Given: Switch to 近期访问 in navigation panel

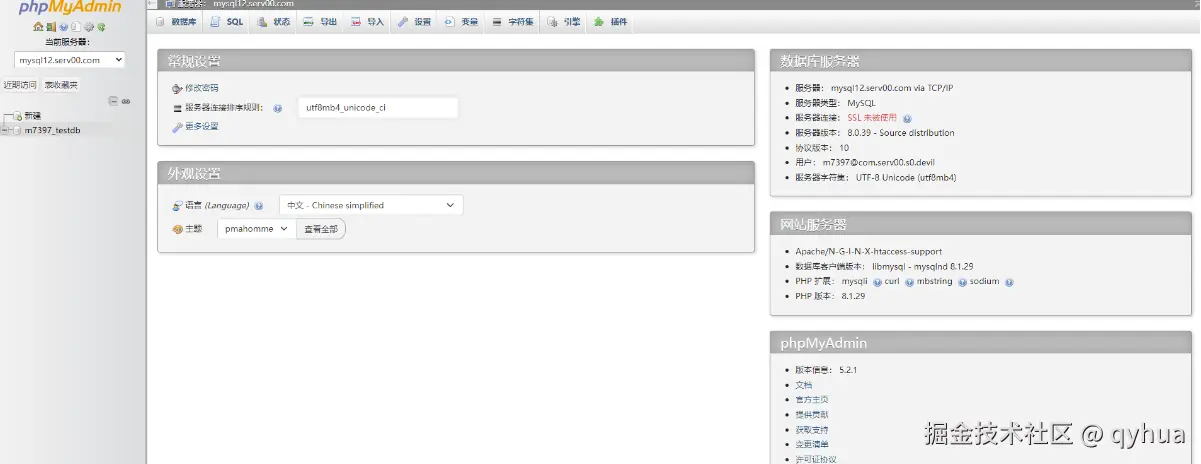Looking at the screenshot, I should point(20,85).
